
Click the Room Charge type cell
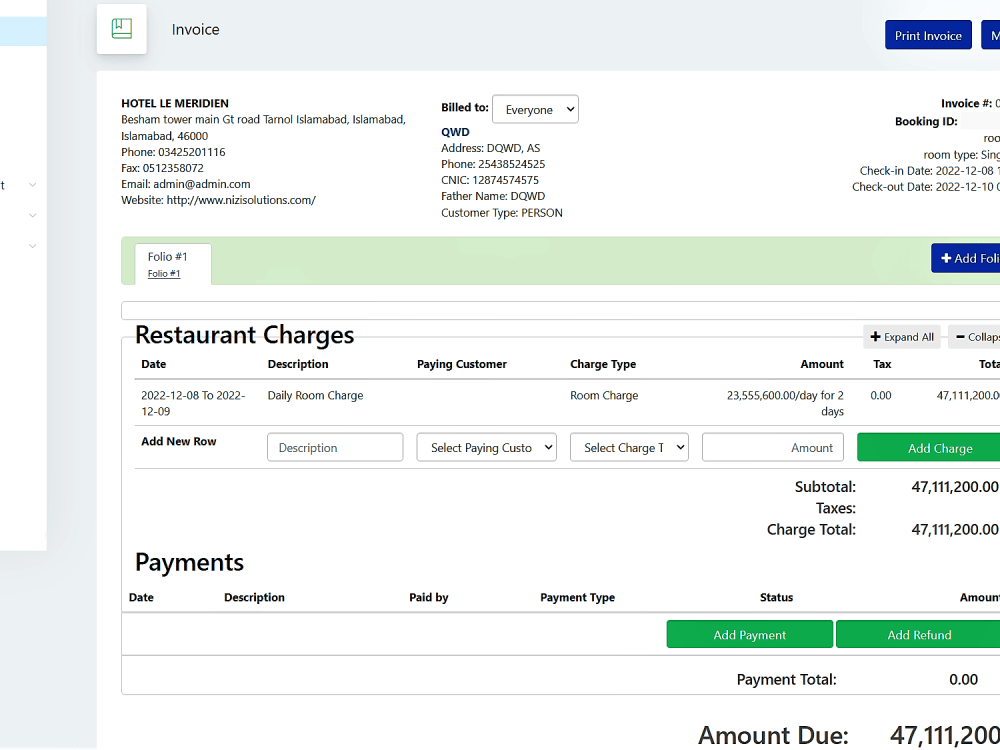[x=604, y=395]
